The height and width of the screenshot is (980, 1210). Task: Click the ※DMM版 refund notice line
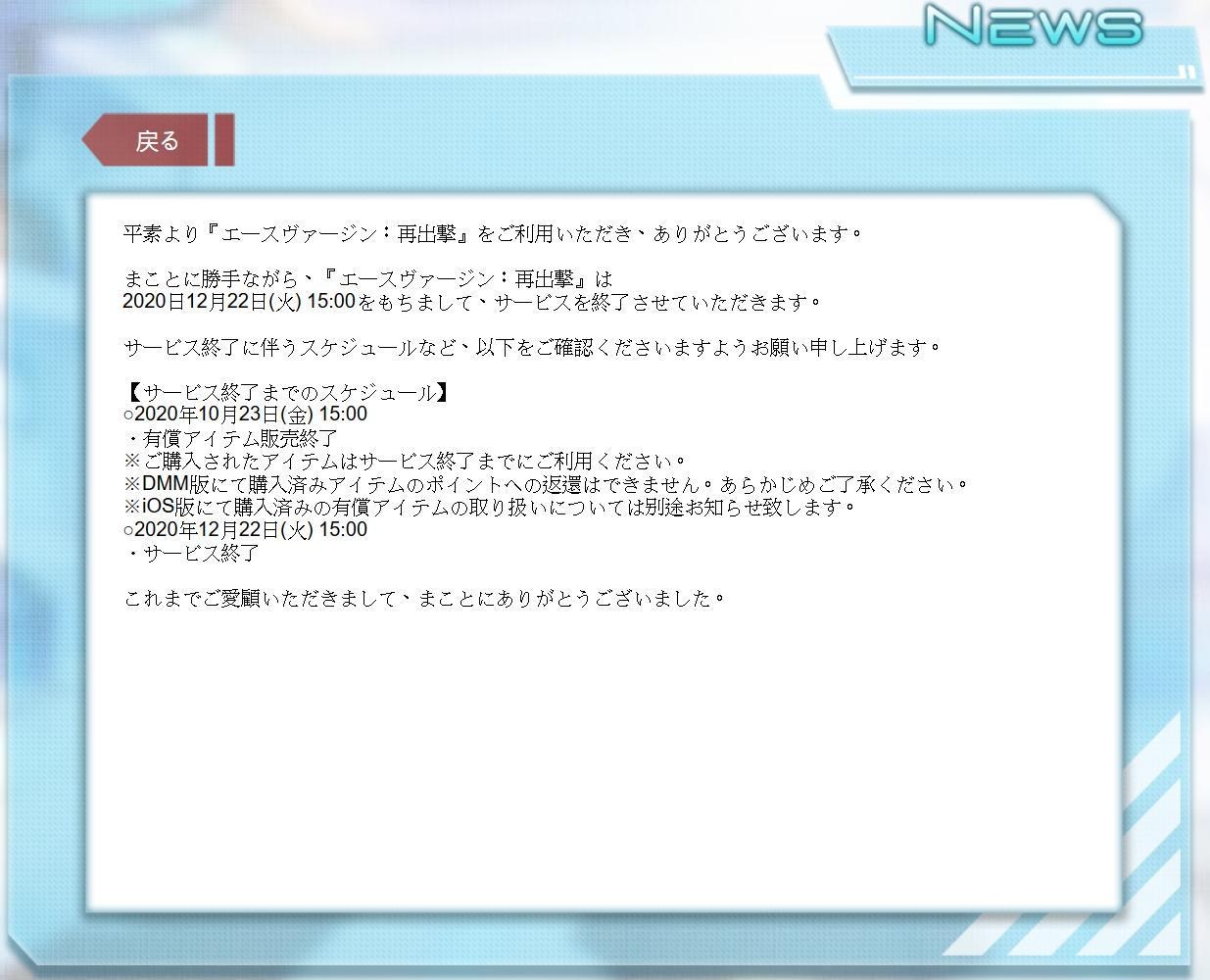[546, 484]
